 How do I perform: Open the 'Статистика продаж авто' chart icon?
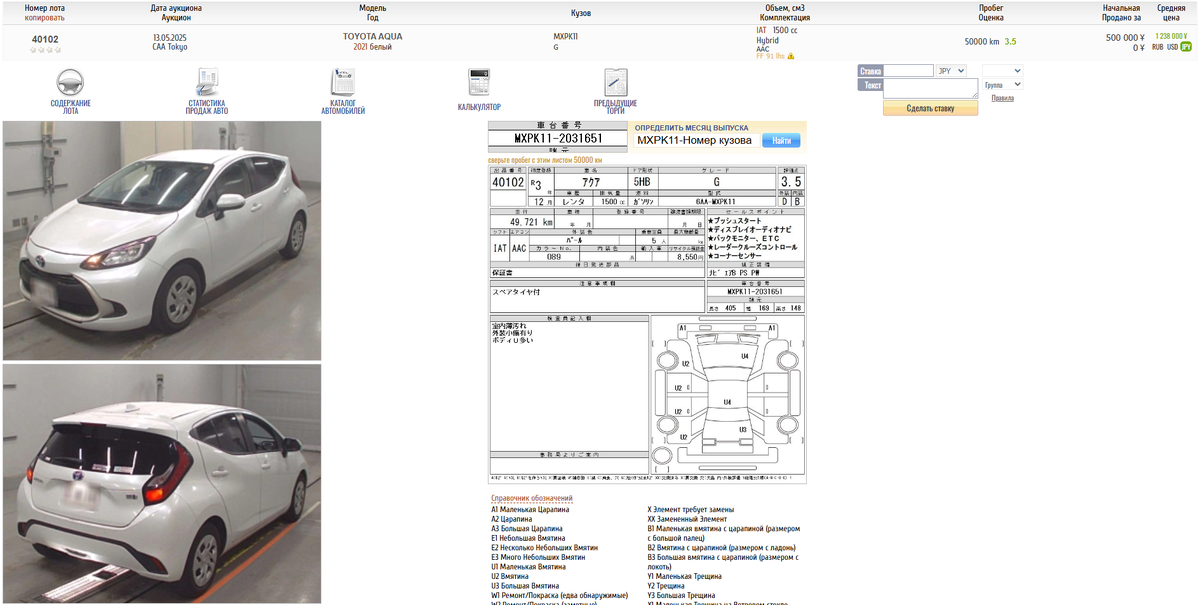coord(207,83)
